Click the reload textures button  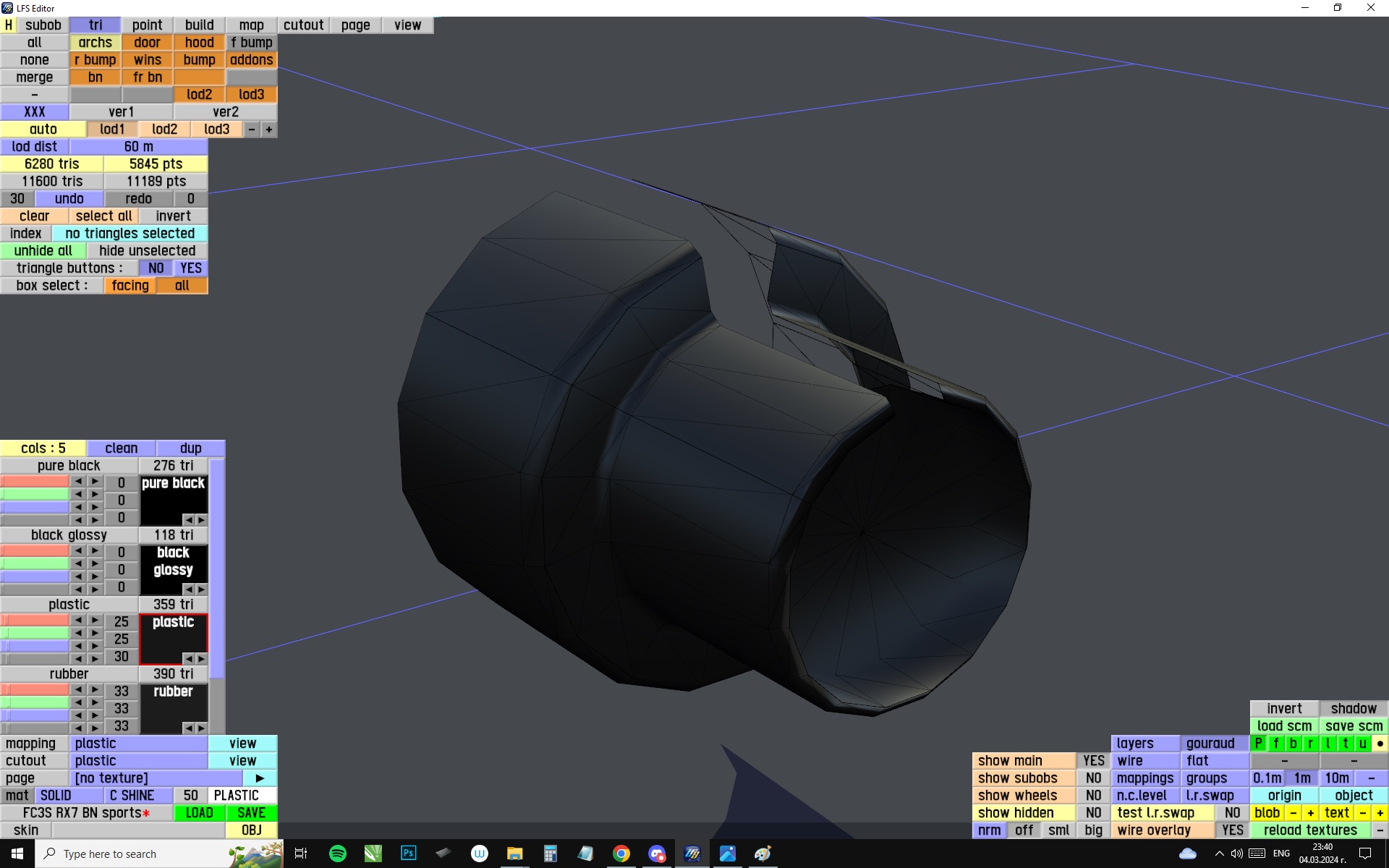tap(1309, 830)
